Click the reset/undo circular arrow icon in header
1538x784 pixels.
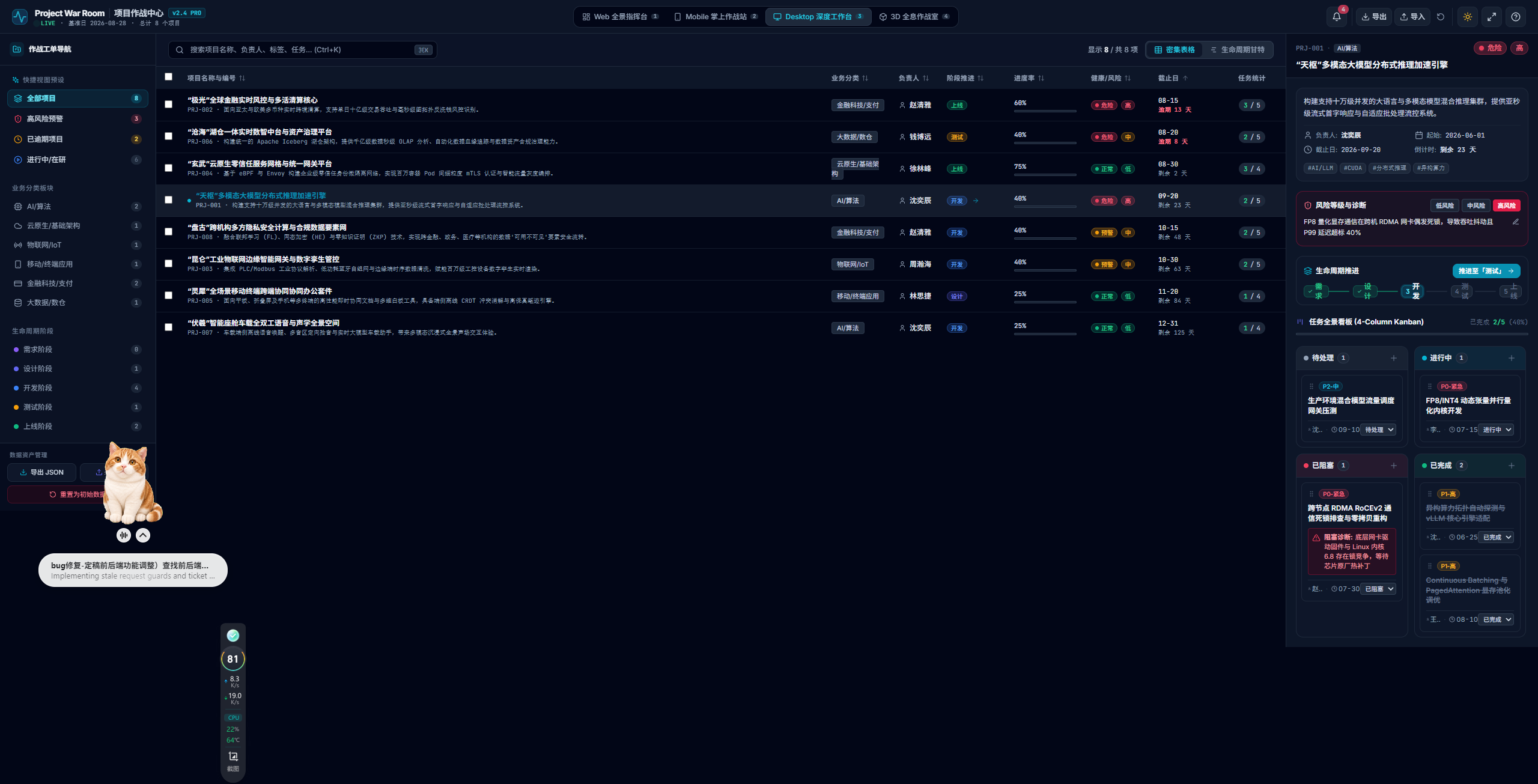click(x=1441, y=17)
